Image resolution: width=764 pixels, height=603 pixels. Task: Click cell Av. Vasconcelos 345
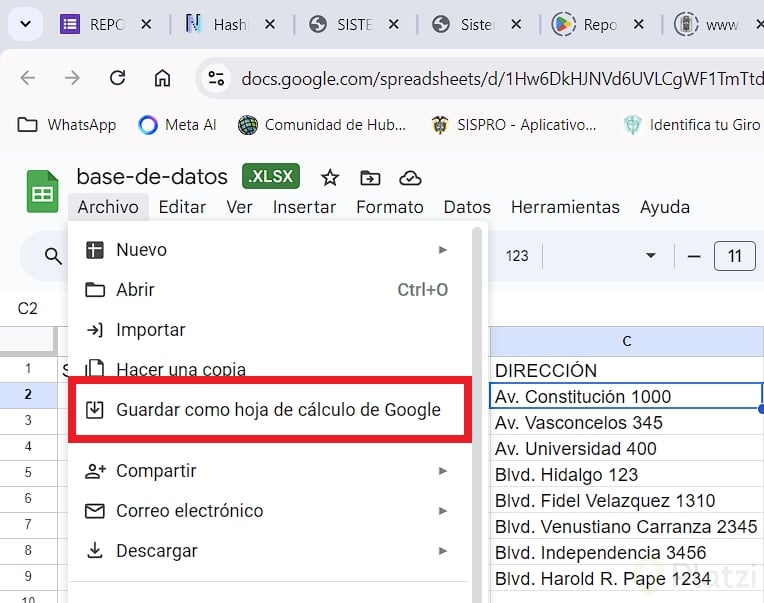pyautogui.click(x=627, y=422)
